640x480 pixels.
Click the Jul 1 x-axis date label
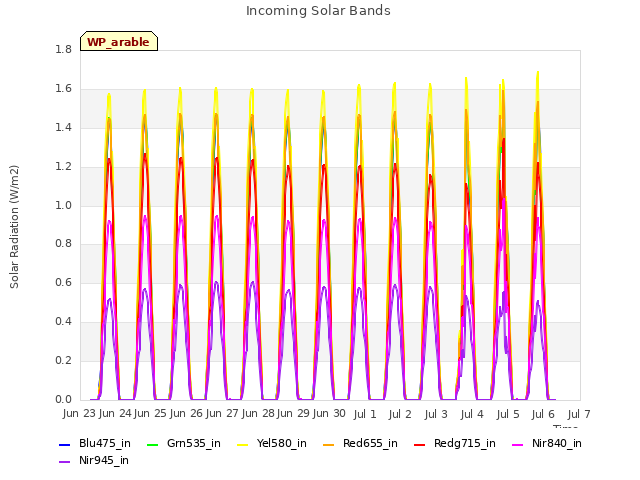365,414
